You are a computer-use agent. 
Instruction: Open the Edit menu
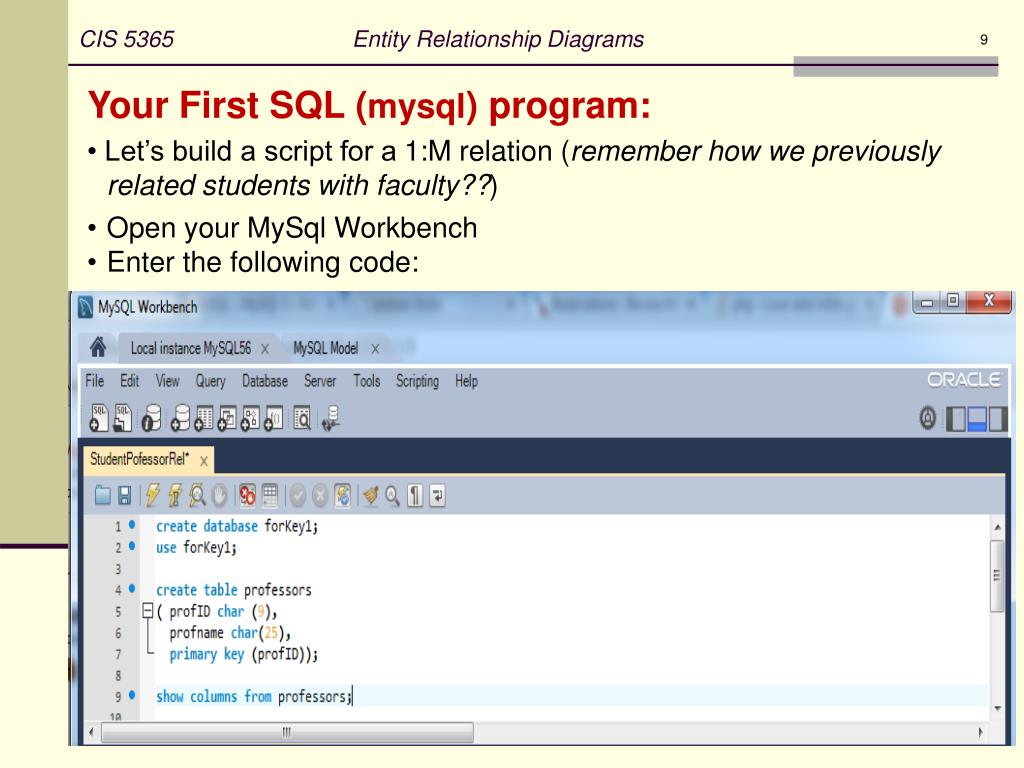(129, 381)
